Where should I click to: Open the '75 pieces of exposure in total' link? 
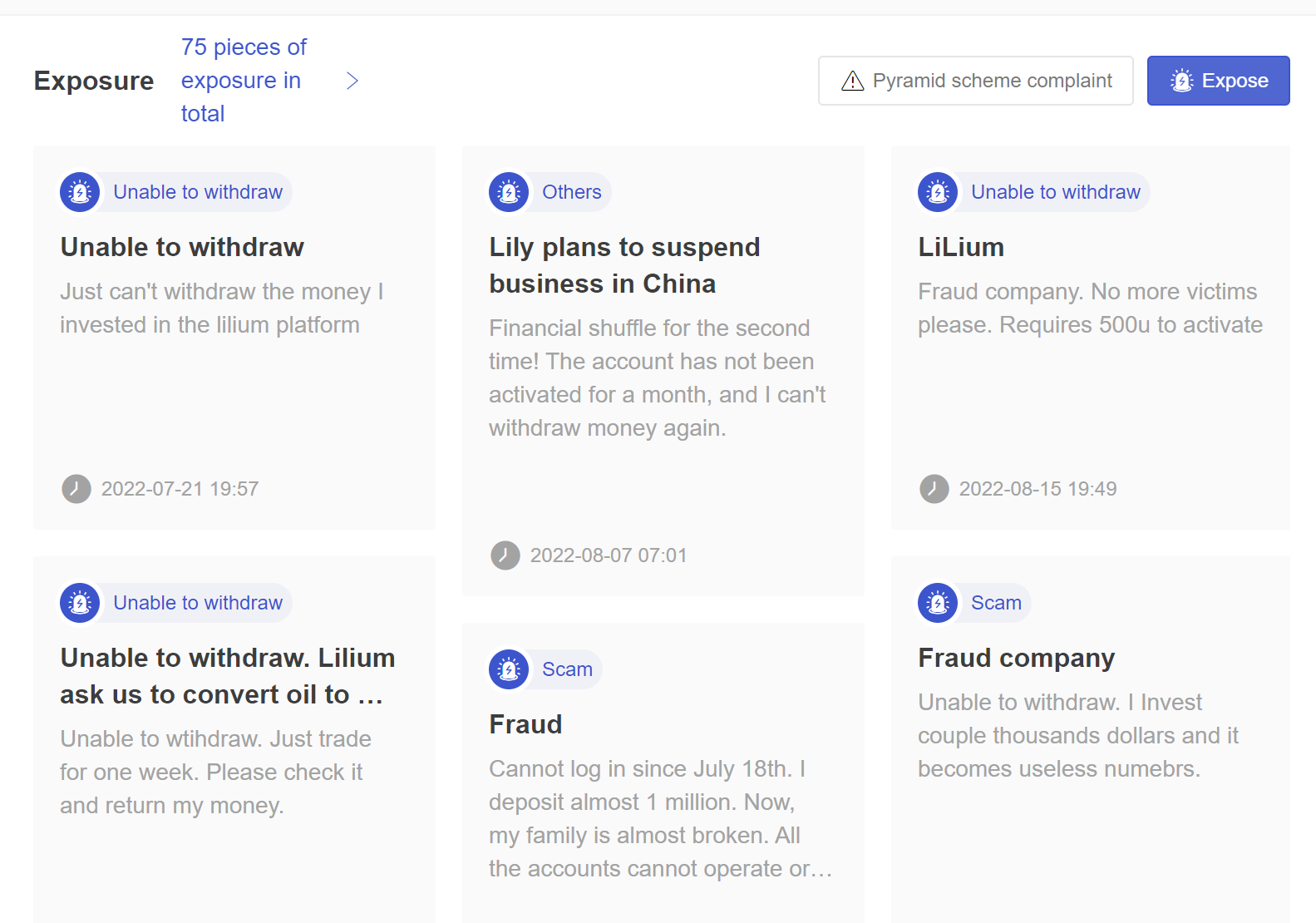(x=244, y=81)
